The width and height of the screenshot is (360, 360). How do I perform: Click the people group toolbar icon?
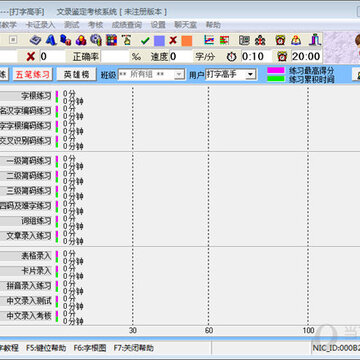[x=260, y=40]
